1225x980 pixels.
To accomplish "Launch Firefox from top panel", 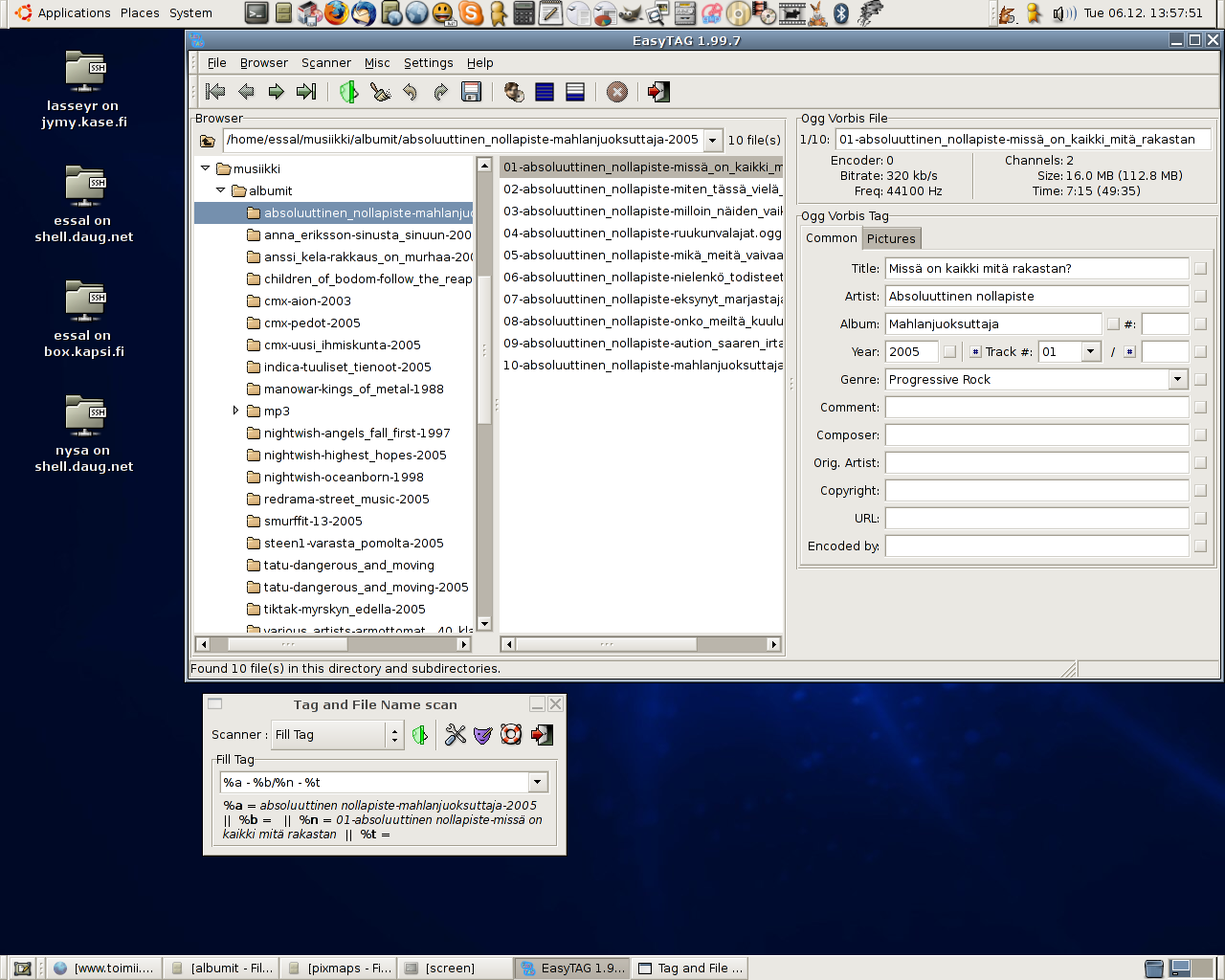I will (336, 12).
